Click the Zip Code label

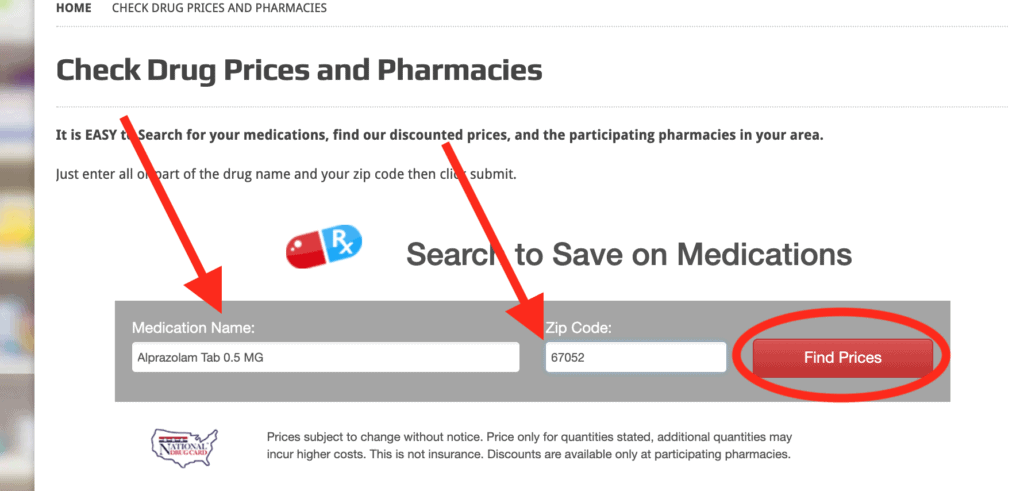578,328
